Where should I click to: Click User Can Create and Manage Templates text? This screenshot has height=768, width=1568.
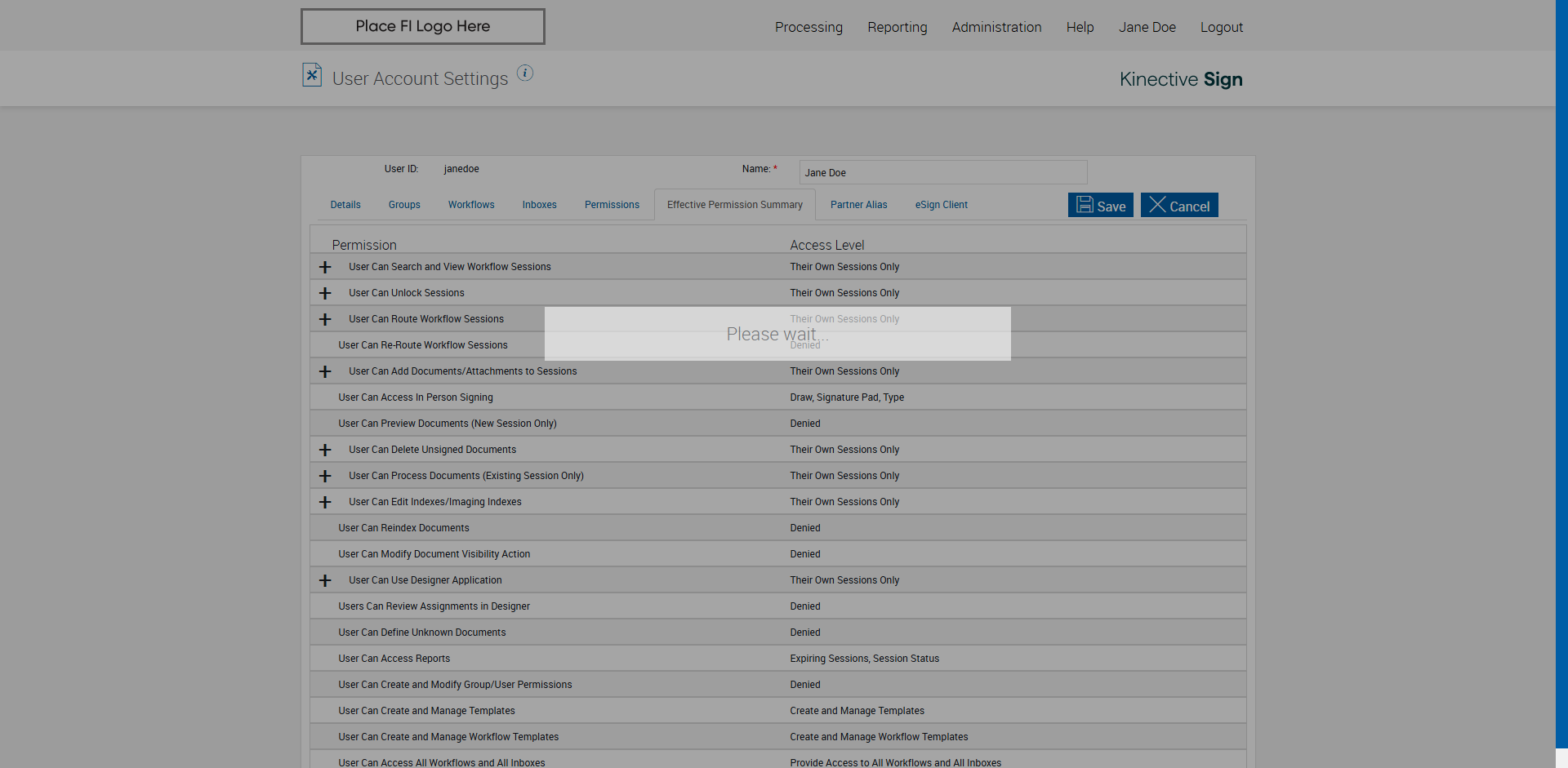426,711
